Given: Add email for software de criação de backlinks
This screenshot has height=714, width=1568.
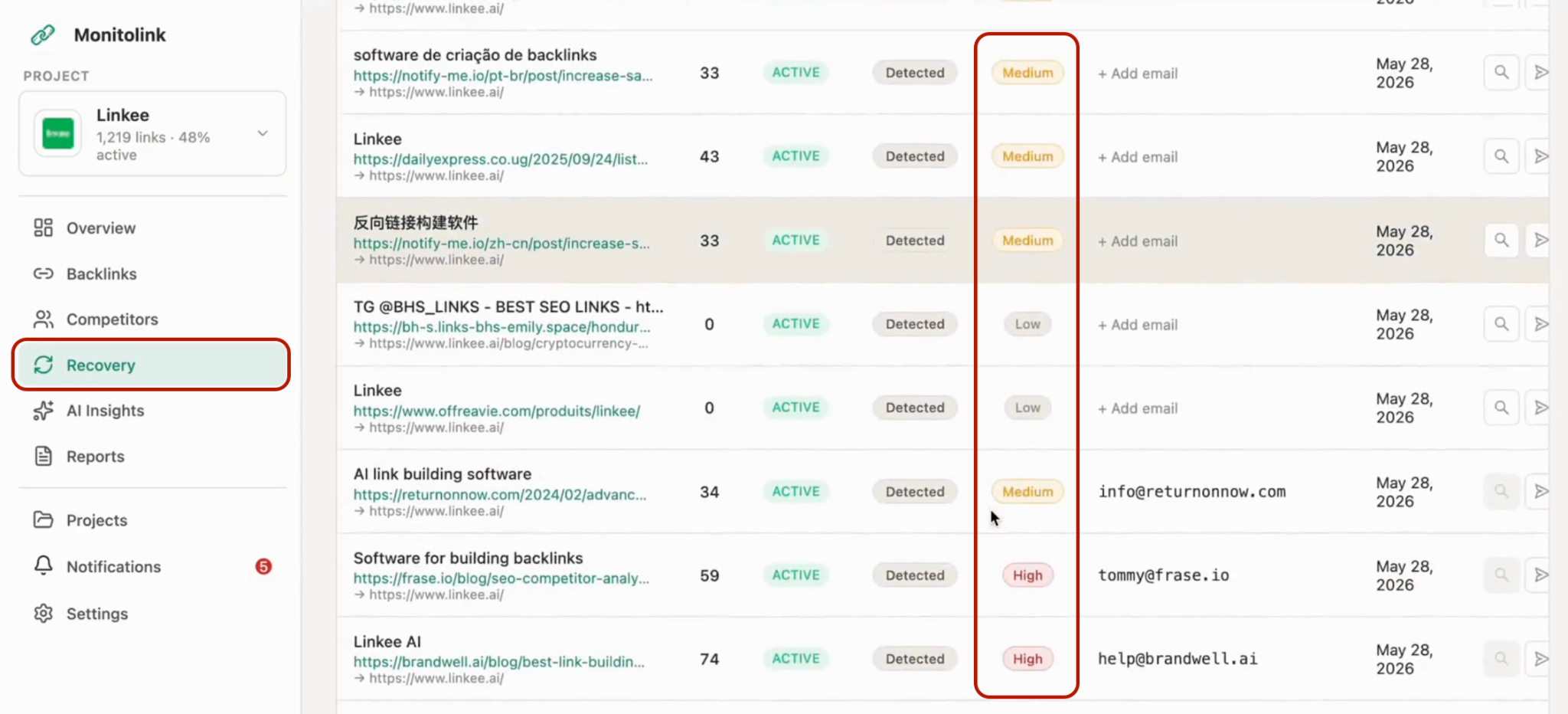Looking at the screenshot, I should [x=1138, y=74].
